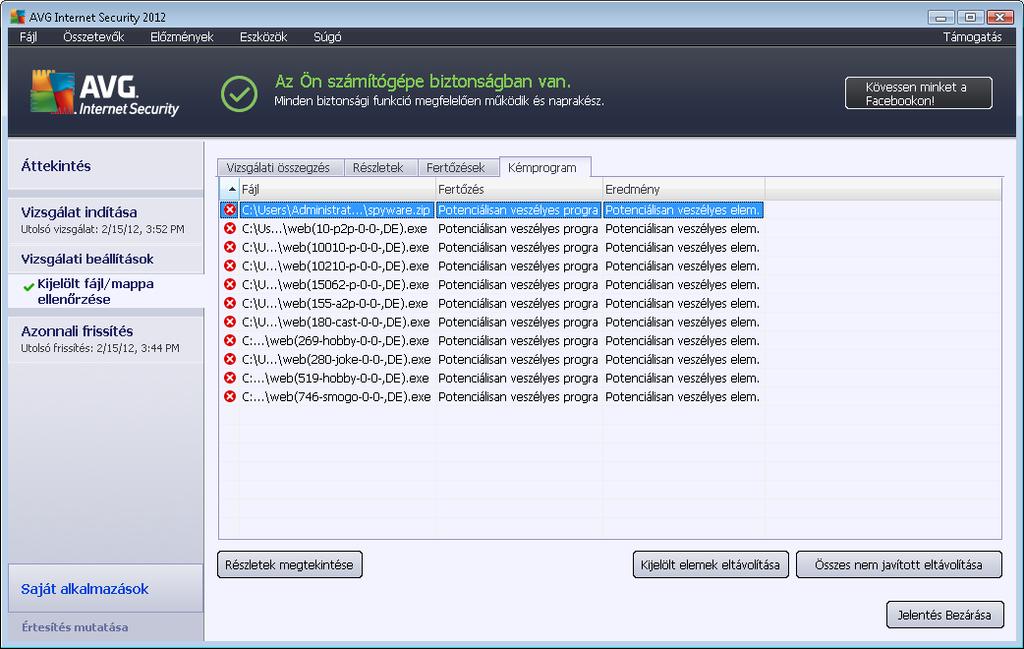The height and width of the screenshot is (649, 1024).
Task: Click the Eredmény cell of the spyware.zip row
Action: coord(683,210)
